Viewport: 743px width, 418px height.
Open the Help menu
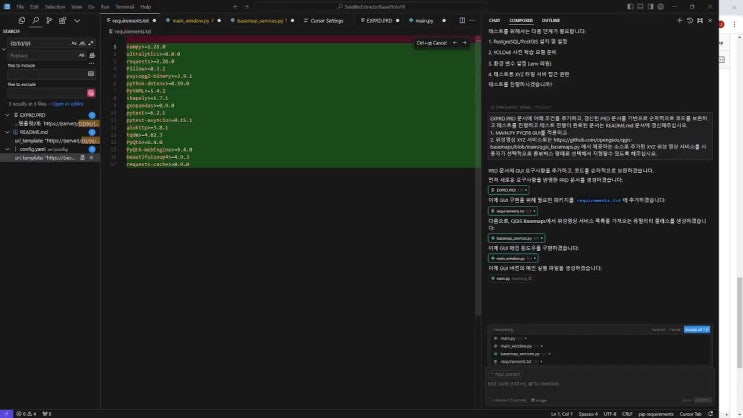coord(145,7)
